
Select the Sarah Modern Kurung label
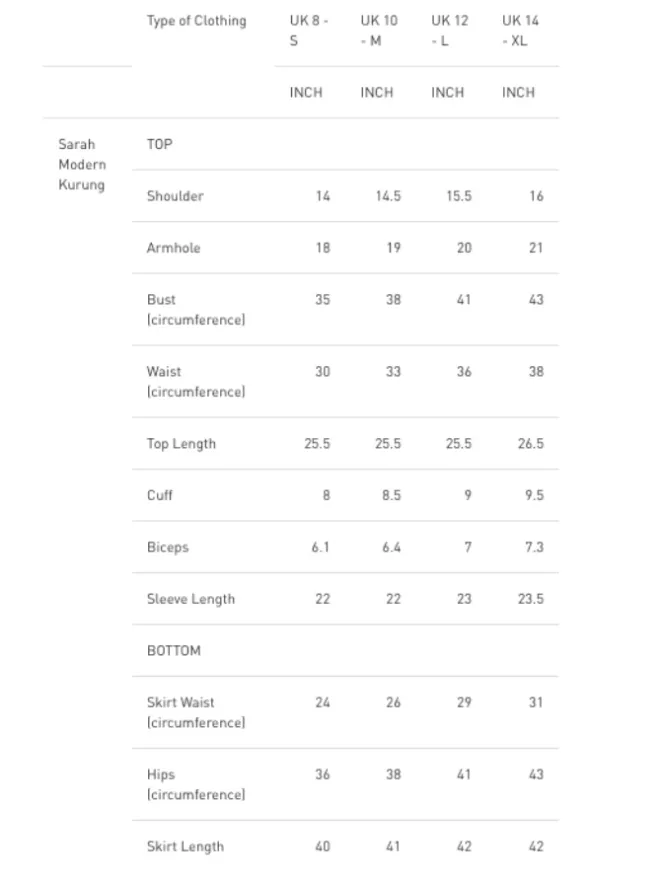click(81, 164)
